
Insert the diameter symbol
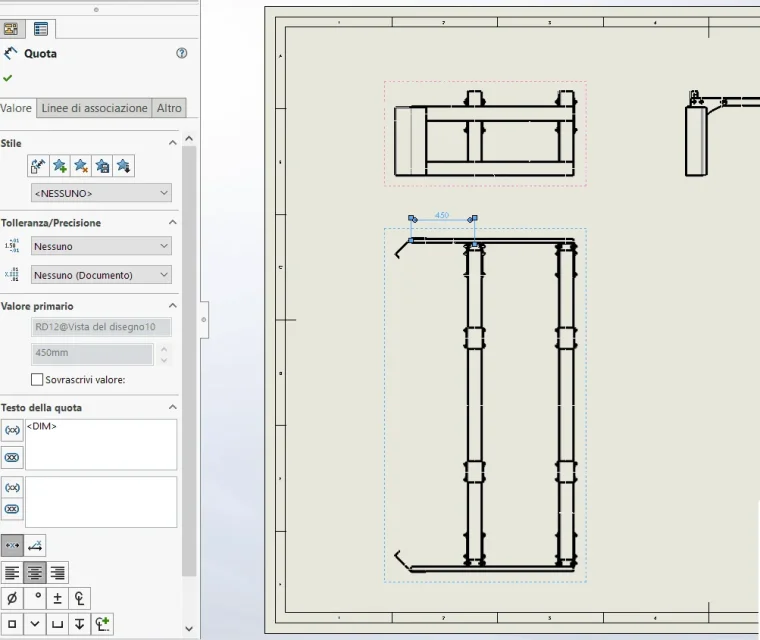(x=12, y=598)
